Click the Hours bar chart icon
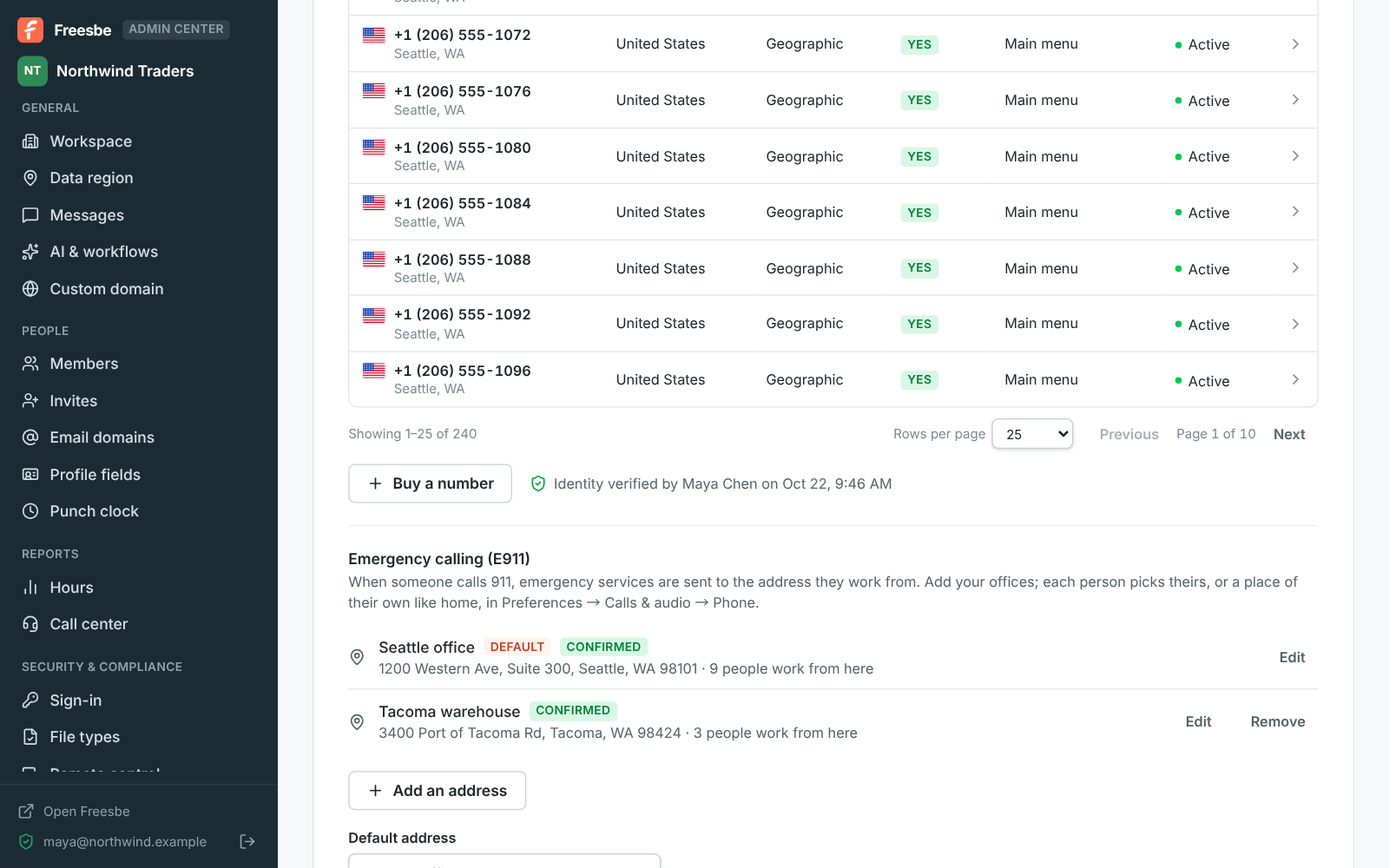Image resolution: width=1389 pixels, height=868 pixels. tap(30, 588)
